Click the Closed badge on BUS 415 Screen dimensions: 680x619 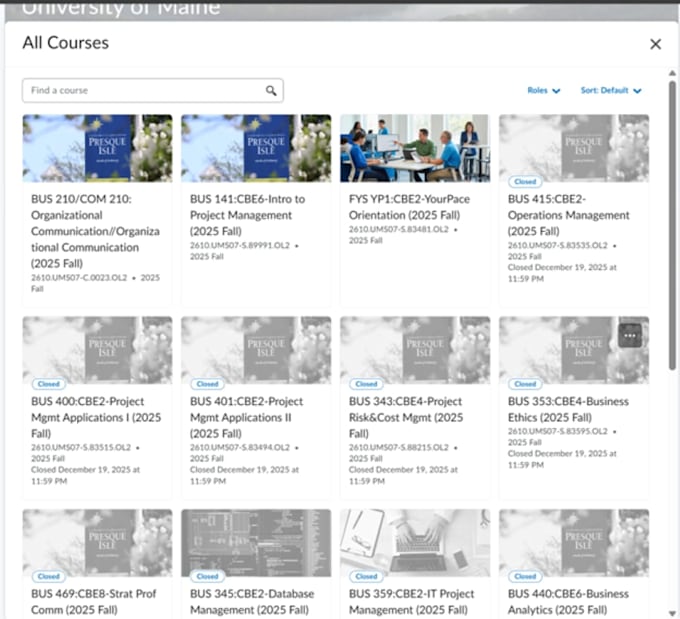click(525, 181)
